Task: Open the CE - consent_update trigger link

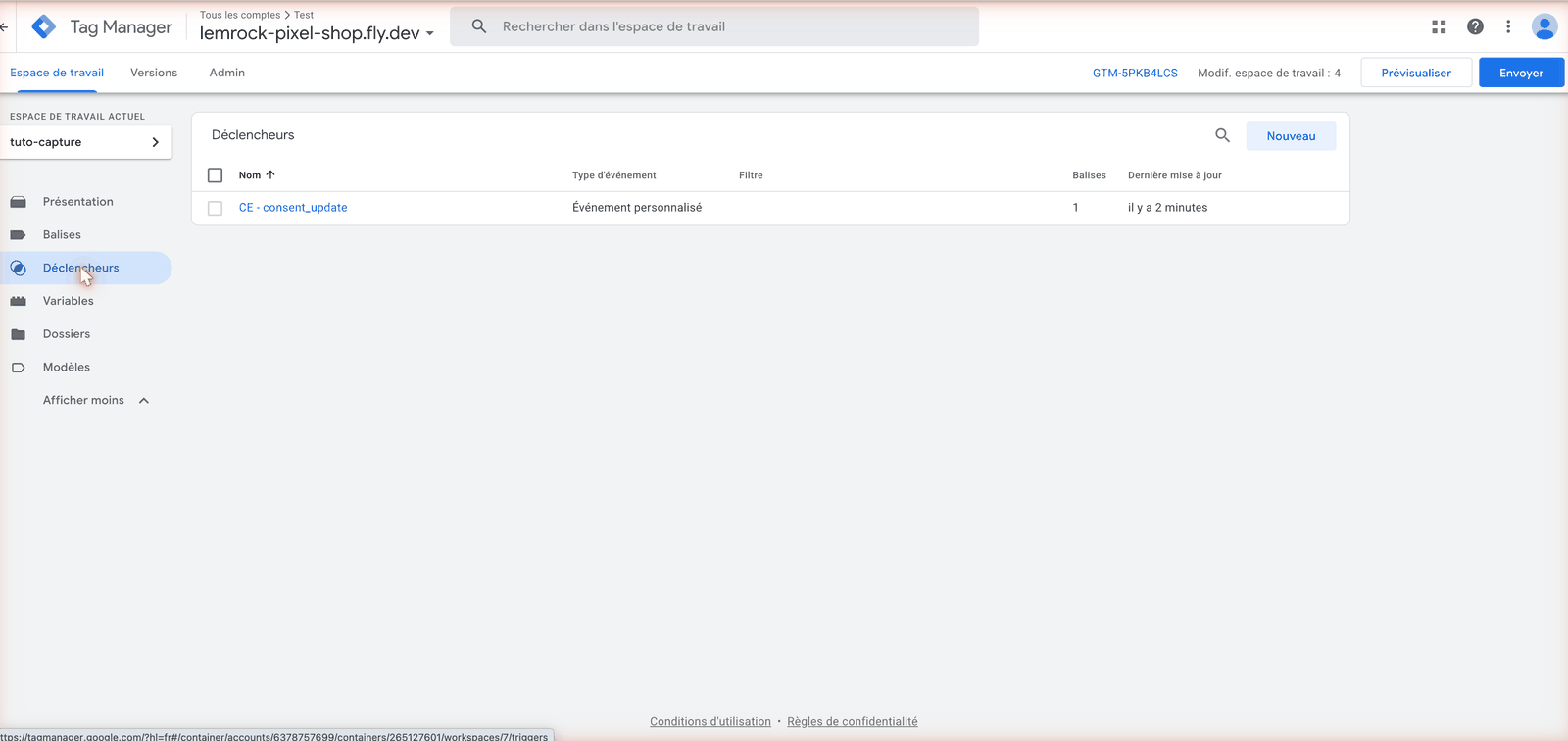Action: click(293, 208)
